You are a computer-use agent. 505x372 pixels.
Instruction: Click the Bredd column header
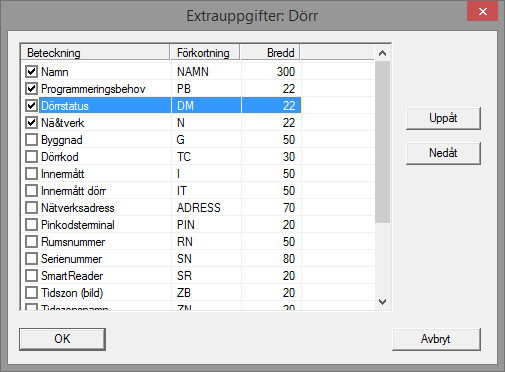[270, 53]
